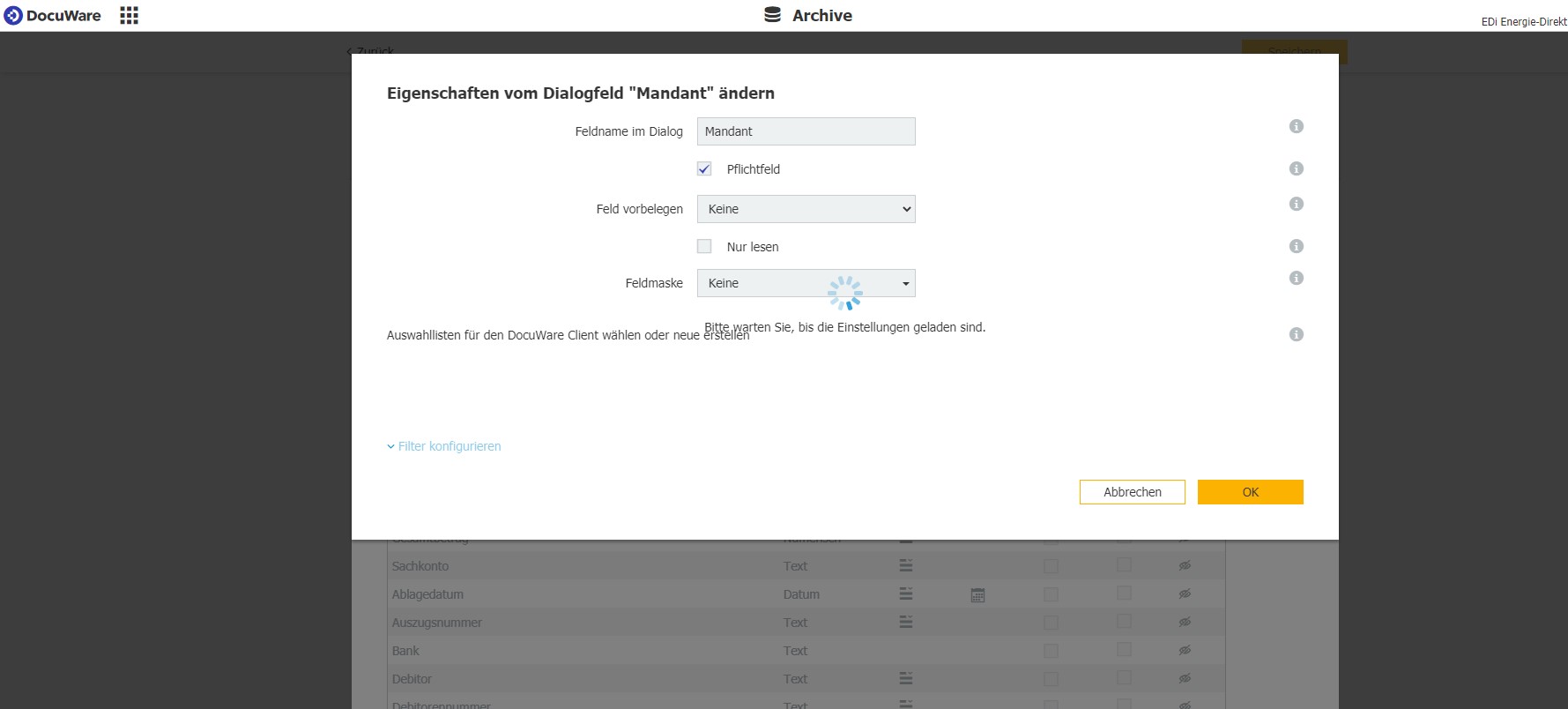Show info for Feldname im Dialog
1568x709 pixels.
[x=1296, y=126]
